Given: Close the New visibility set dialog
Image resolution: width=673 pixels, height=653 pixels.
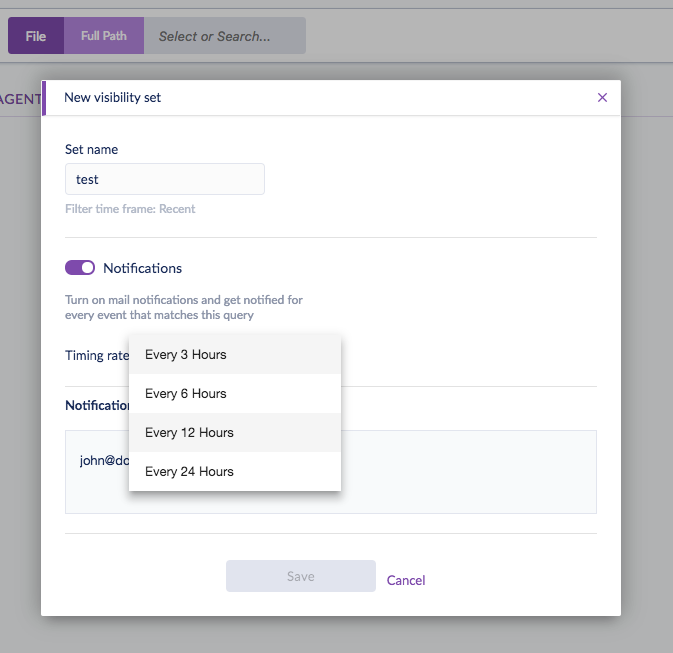Looking at the screenshot, I should click(x=602, y=98).
